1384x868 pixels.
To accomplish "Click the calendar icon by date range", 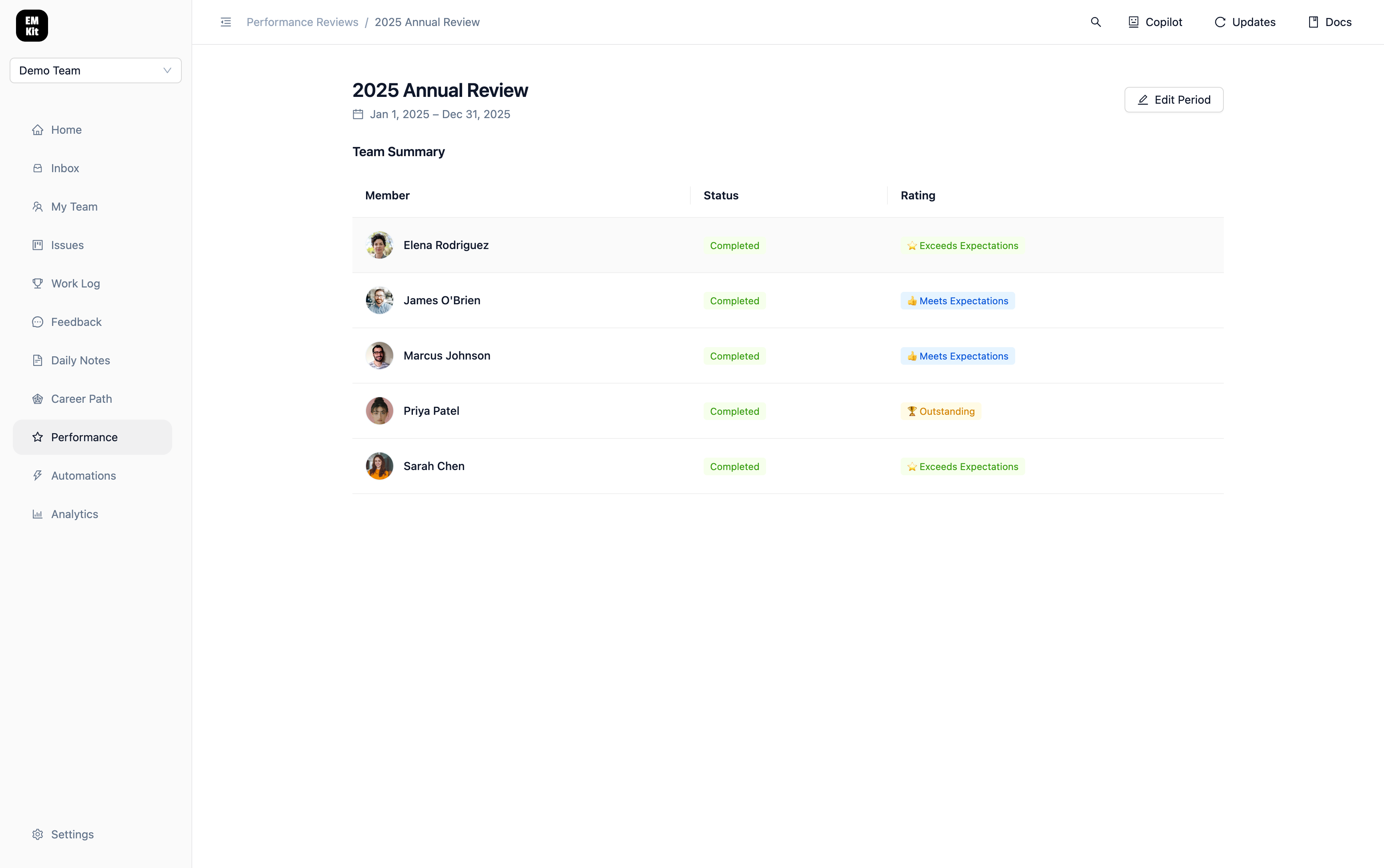I will [358, 114].
